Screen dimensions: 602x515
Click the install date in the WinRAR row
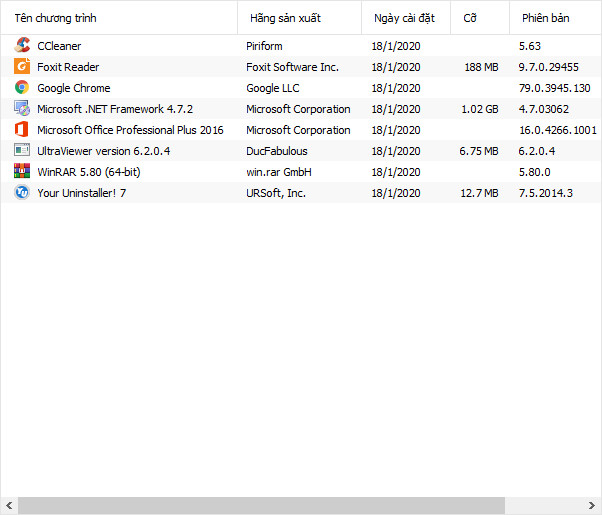point(396,172)
